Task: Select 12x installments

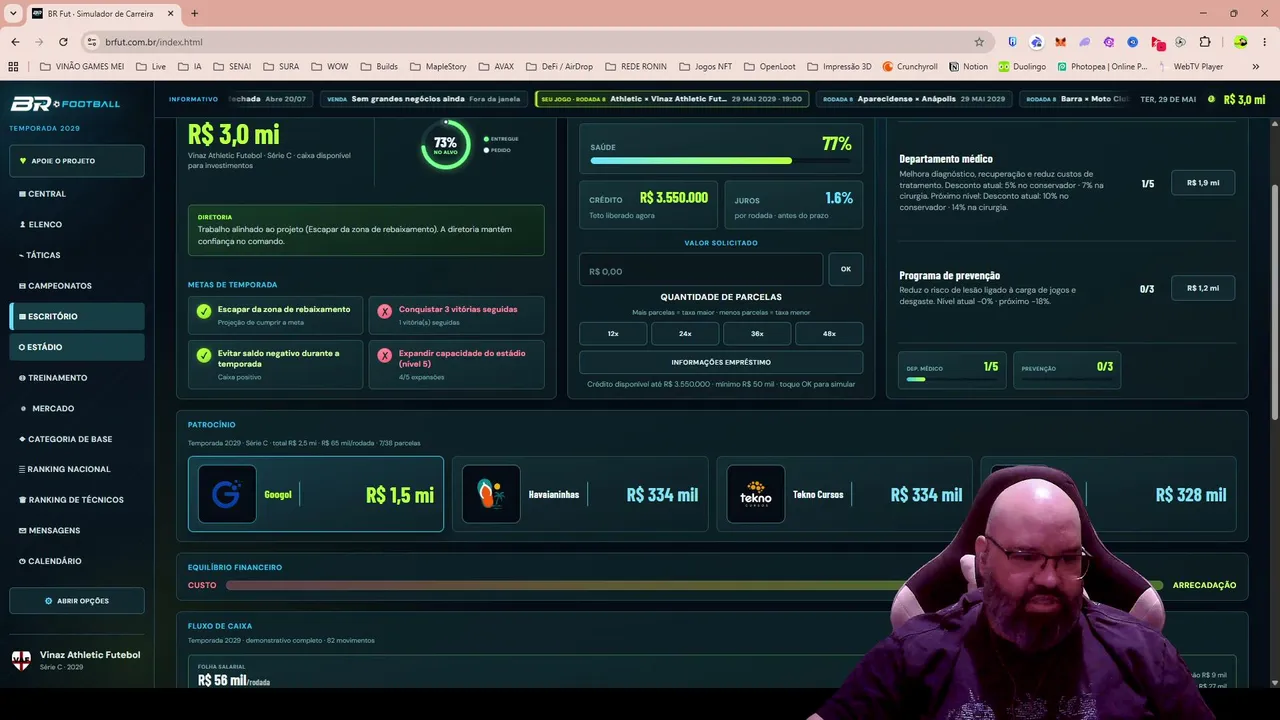Action: [613, 334]
